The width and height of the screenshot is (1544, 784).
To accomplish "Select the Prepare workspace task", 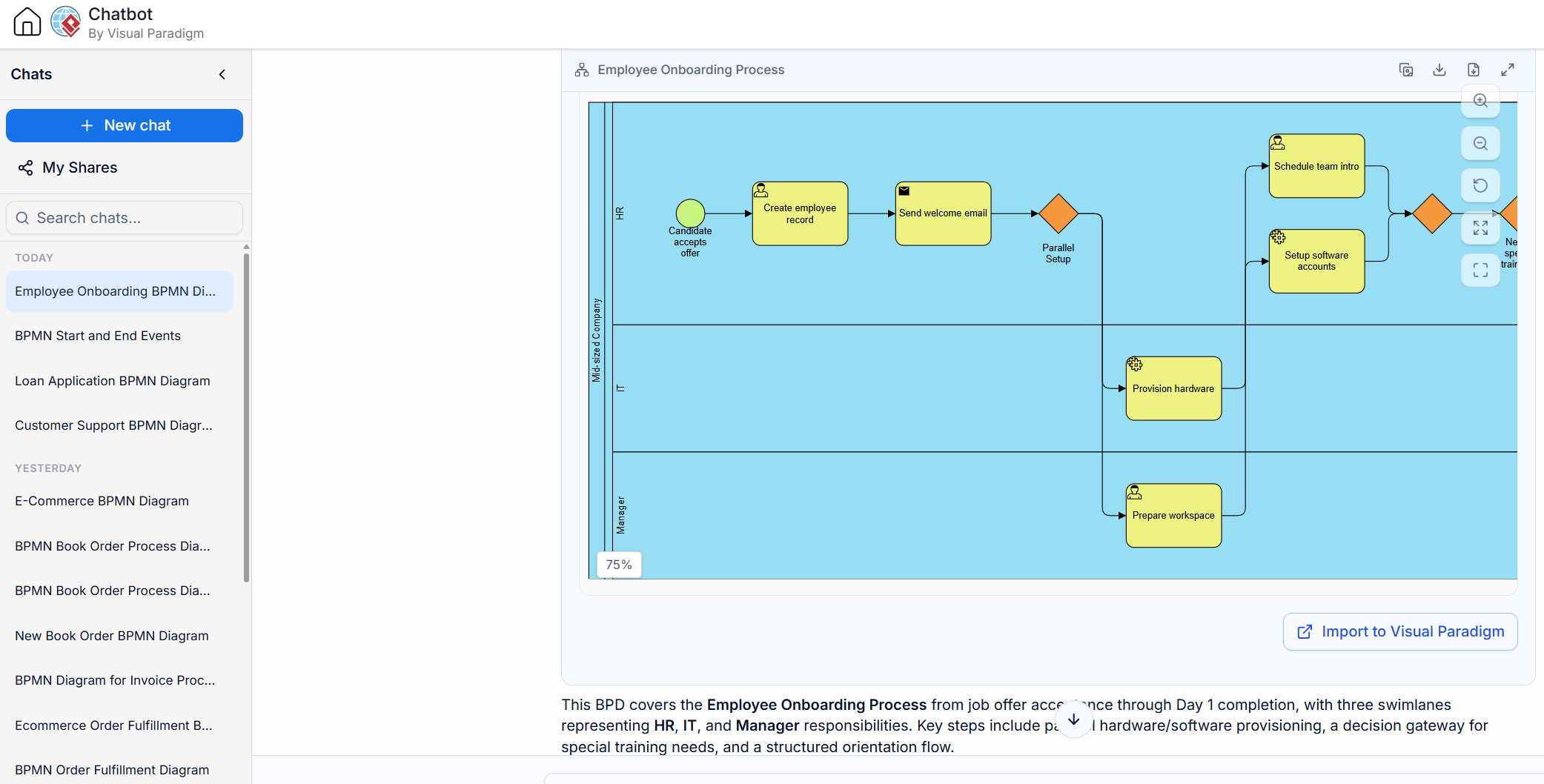I will pos(1173,516).
